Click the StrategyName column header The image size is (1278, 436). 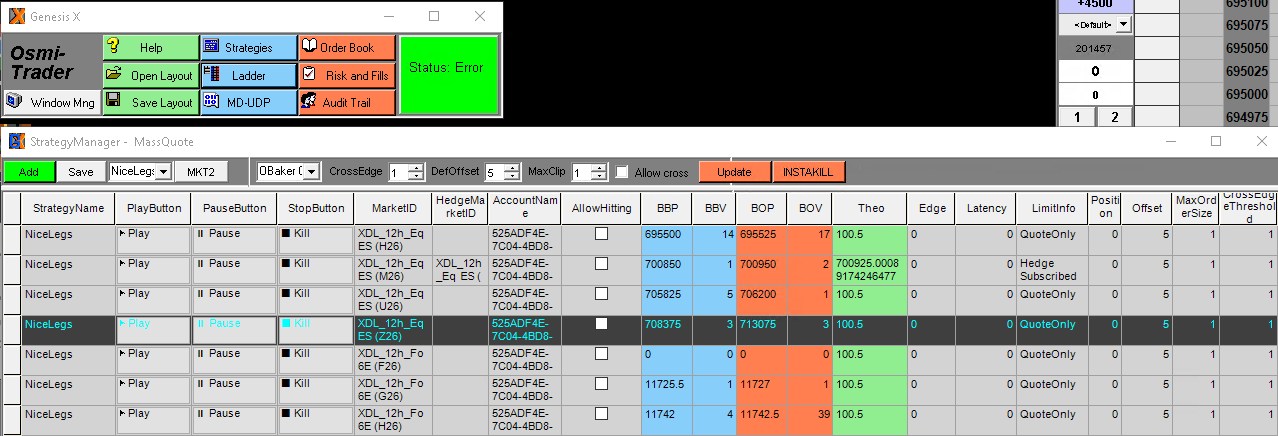[68, 208]
